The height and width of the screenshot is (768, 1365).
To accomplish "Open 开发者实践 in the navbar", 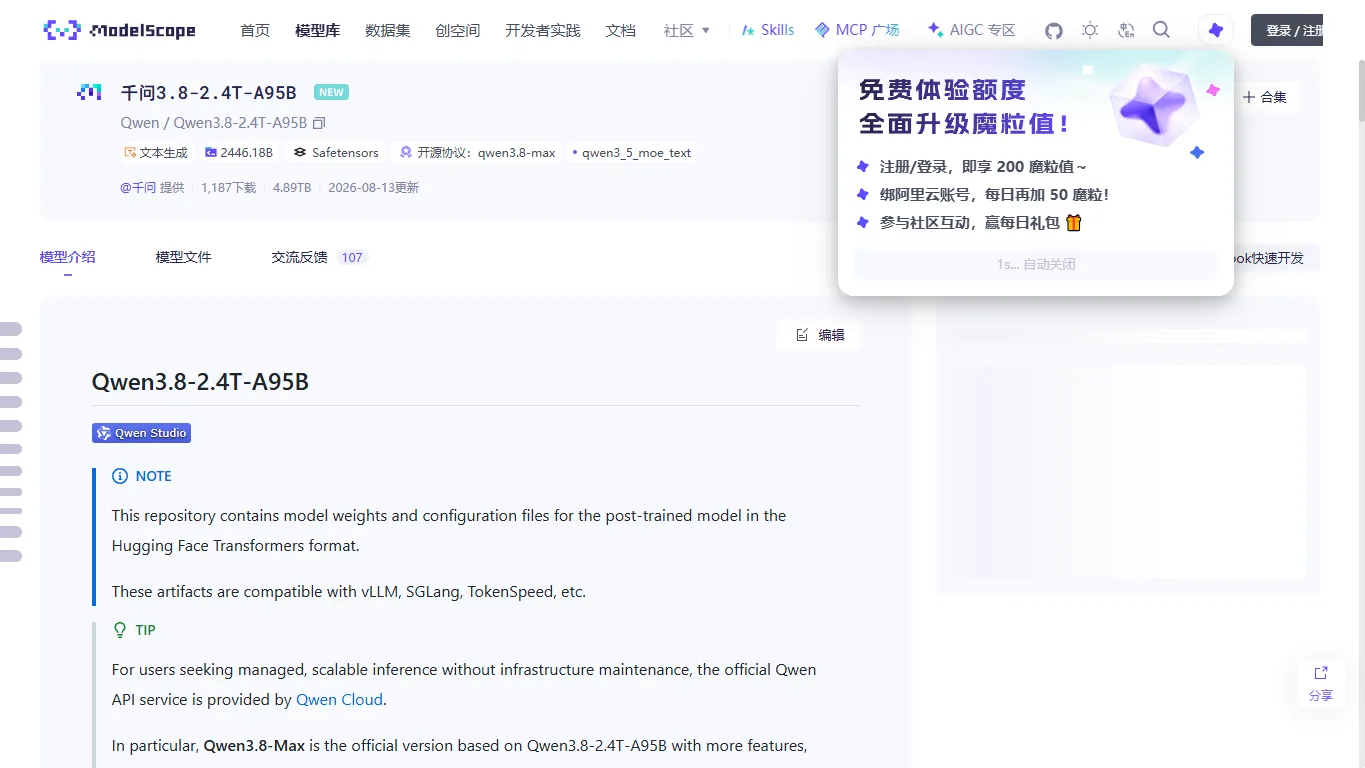I will coord(543,31).
